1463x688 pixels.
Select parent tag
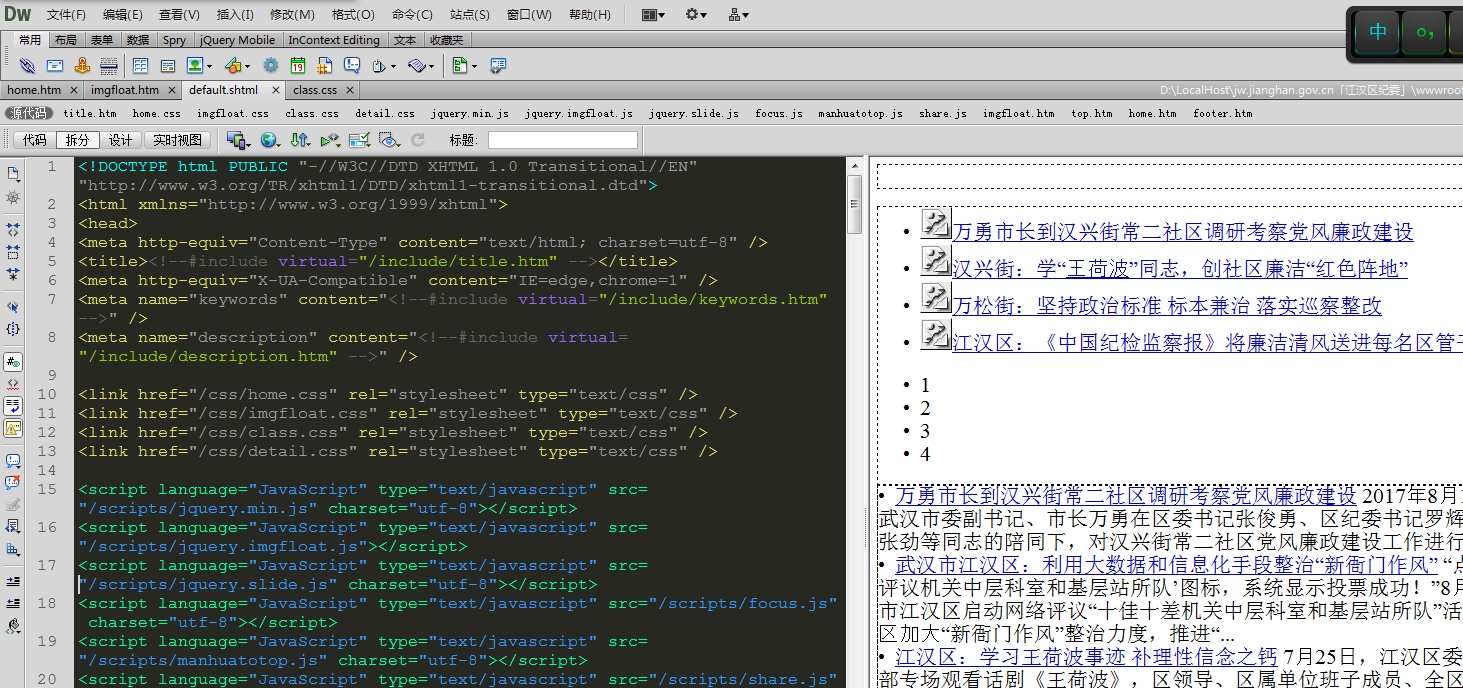click(13, 307)
